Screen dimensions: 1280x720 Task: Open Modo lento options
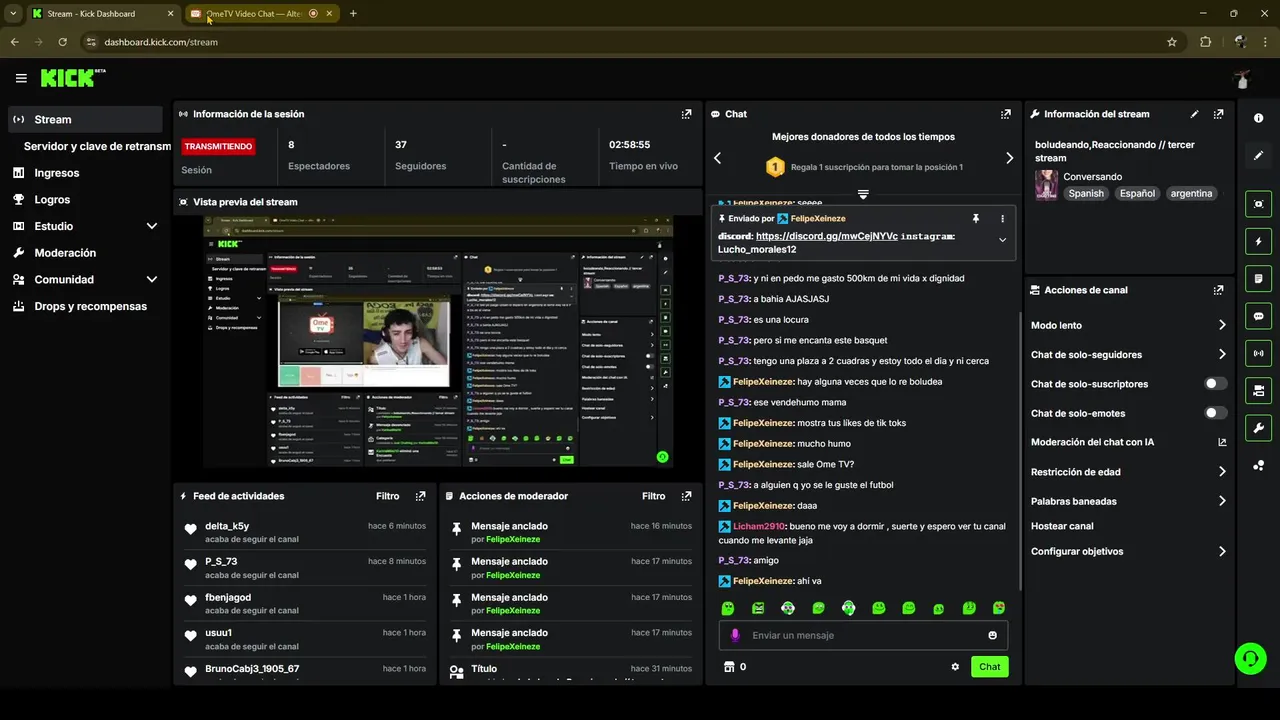(x=1128, y=325)
